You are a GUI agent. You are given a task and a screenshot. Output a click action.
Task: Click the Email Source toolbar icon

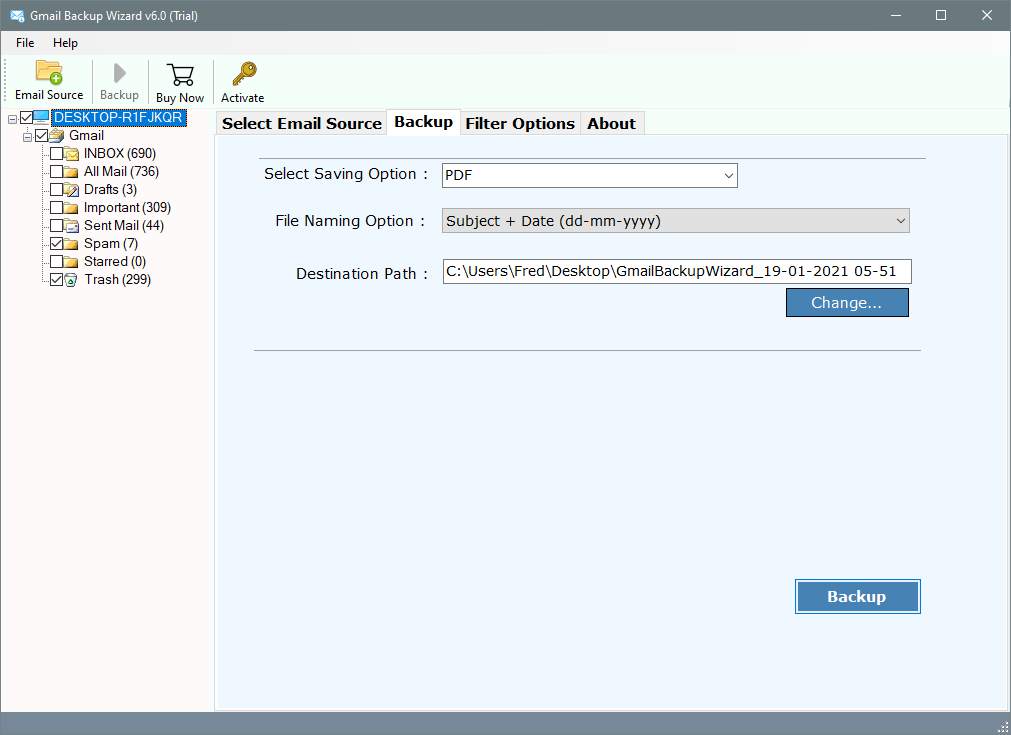[x=49, y=73]
